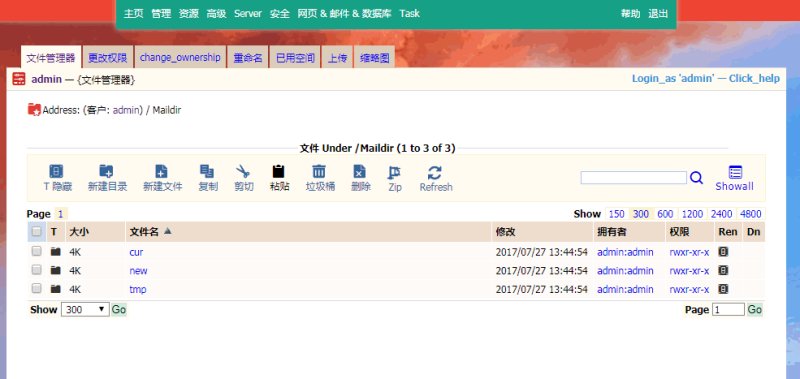The width and height of the screenshot is (800, 379).
Task: Click 帮助 help link
Action: point(630,14)
